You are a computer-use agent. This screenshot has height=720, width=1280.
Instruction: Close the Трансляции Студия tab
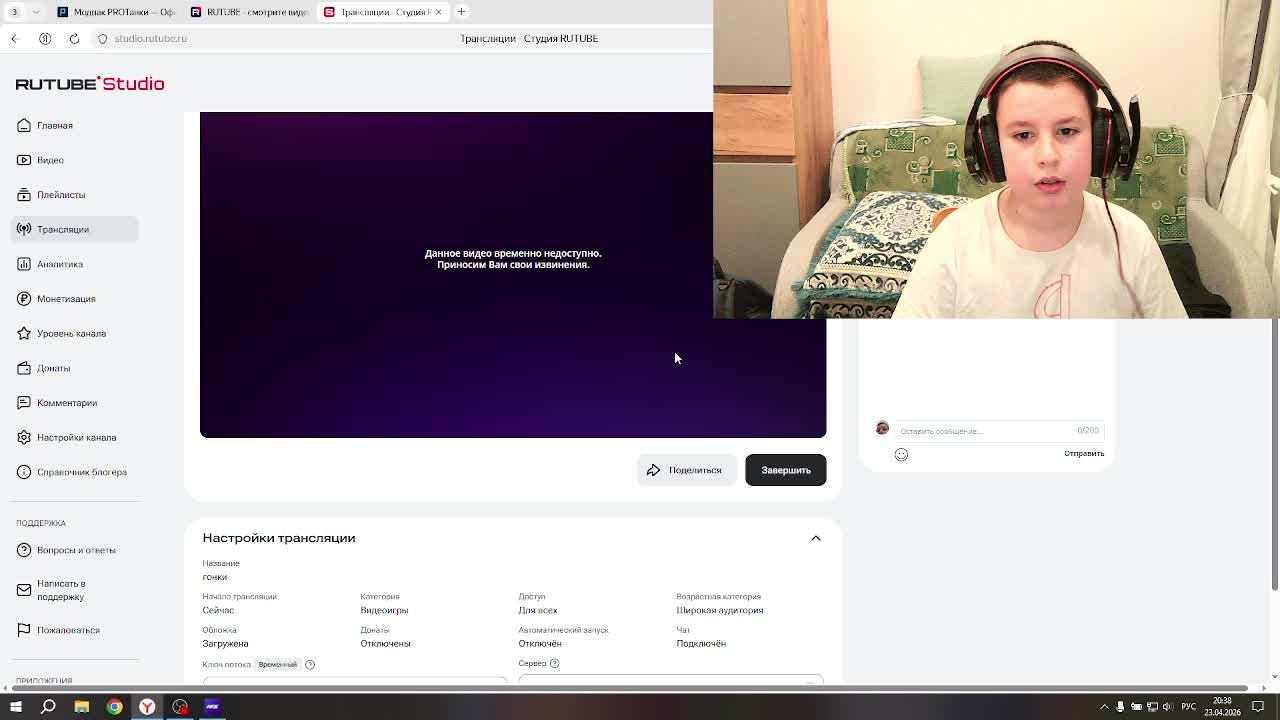[x=438, y=12]
